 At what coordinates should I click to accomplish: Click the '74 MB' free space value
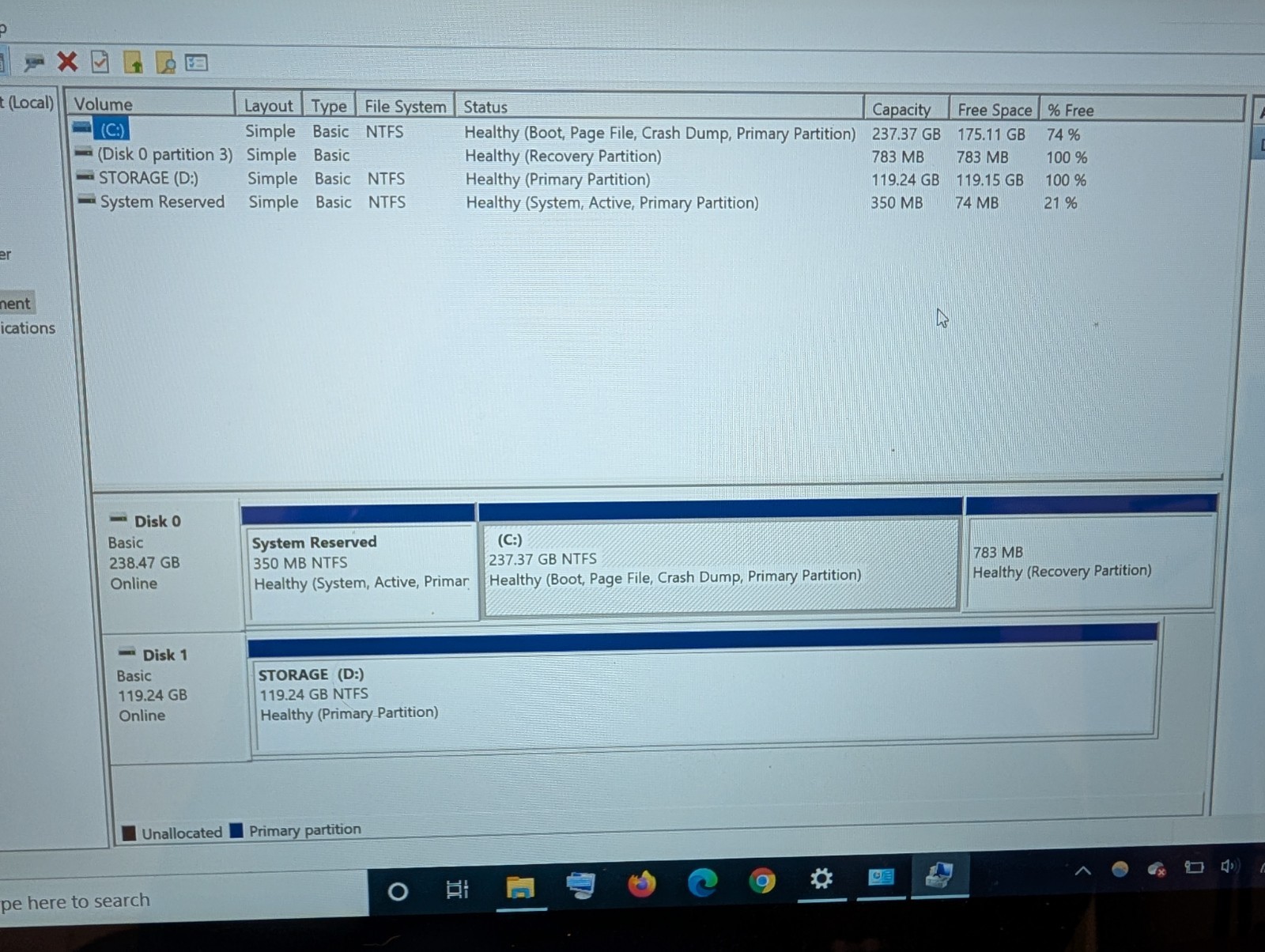point(976,203)
